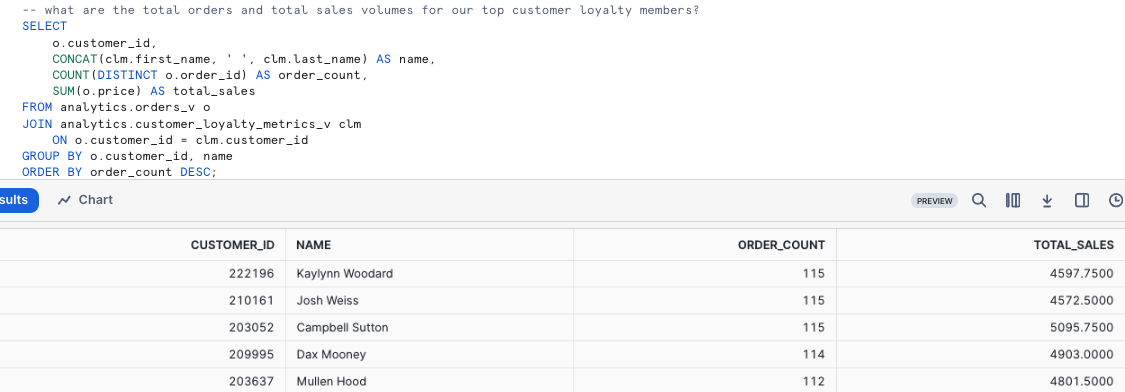Select the Kaylynn Woodard name cell

coord(429,274)
